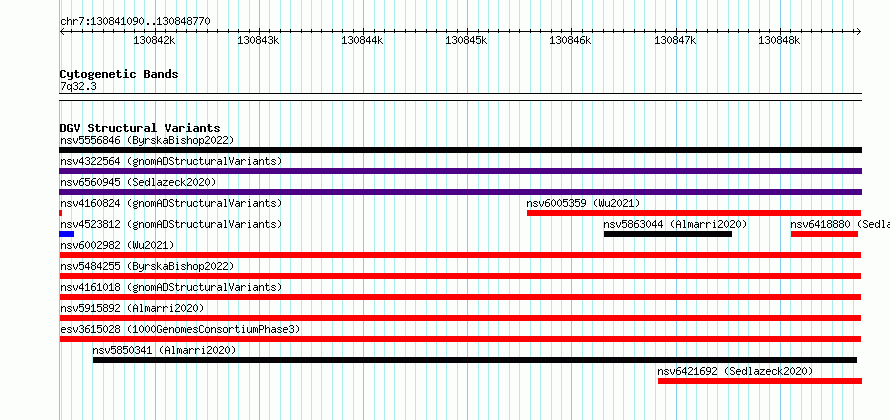The width and height of the screenshot is (890, 420).
Task: Open the nsv6002982 Wu2021 label
Action: [116, 245]
